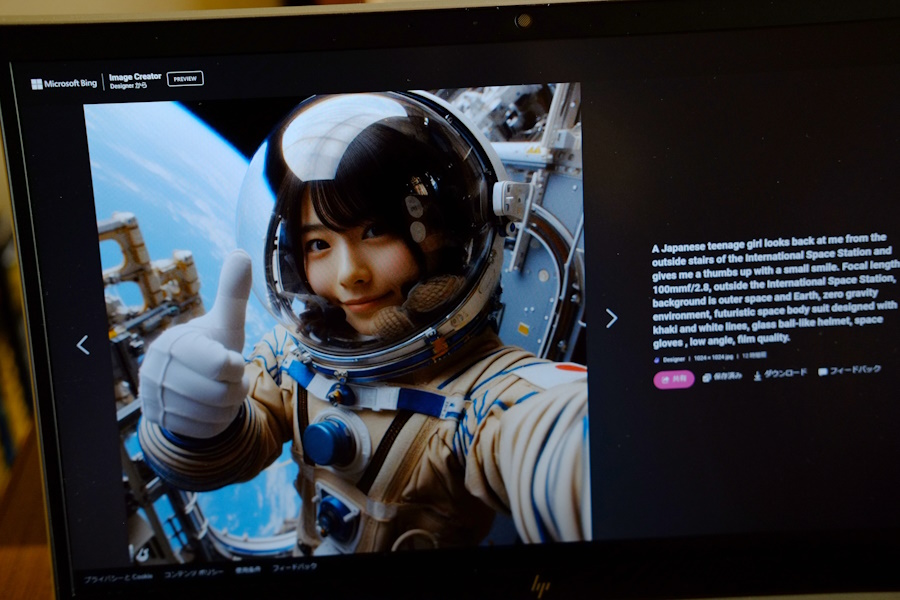Click the PREVIEW badge
Image resolution: width=900 pixels, height=600 pixels.
185,79
